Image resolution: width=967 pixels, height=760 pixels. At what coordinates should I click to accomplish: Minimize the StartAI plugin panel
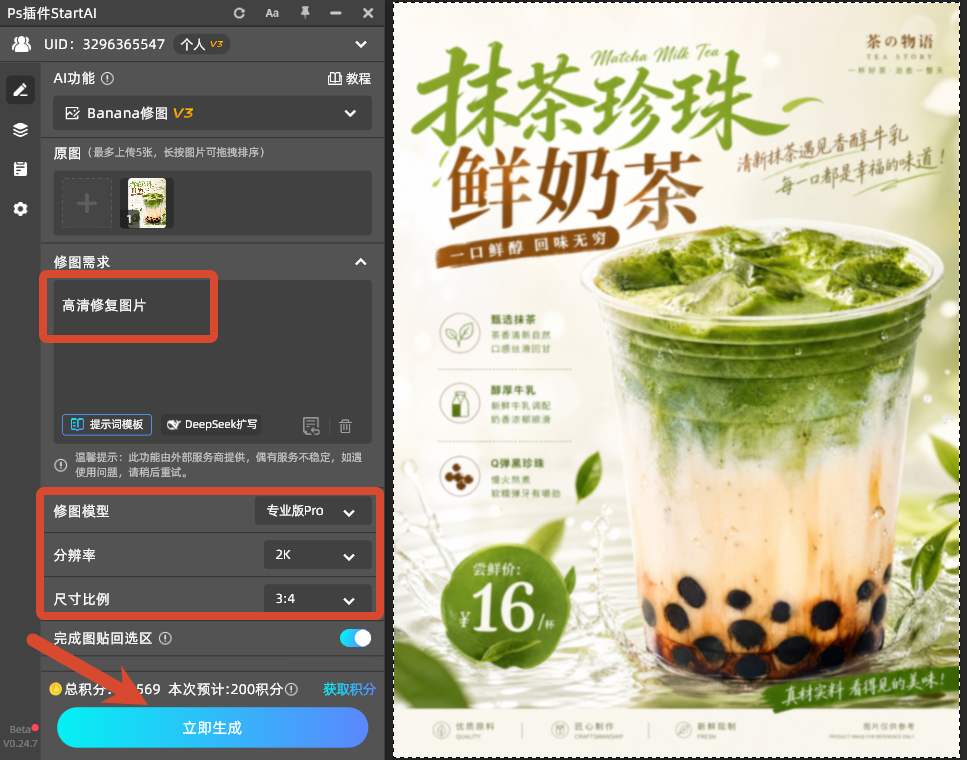point(336,13)
